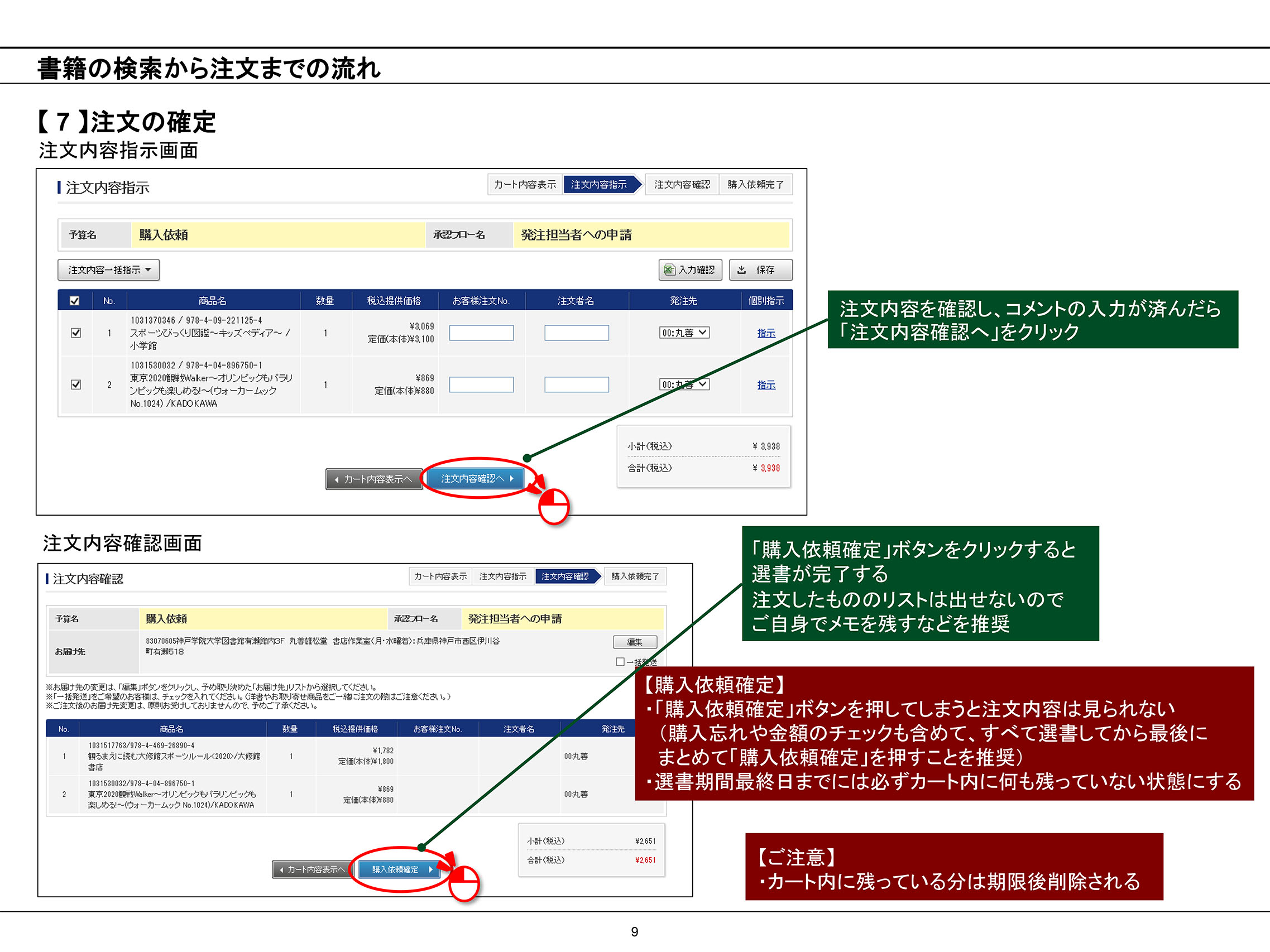The height and width of the screenshot is (952, 1270).
Task: Click 指示 link for item 1
Action: click(766, 333)
